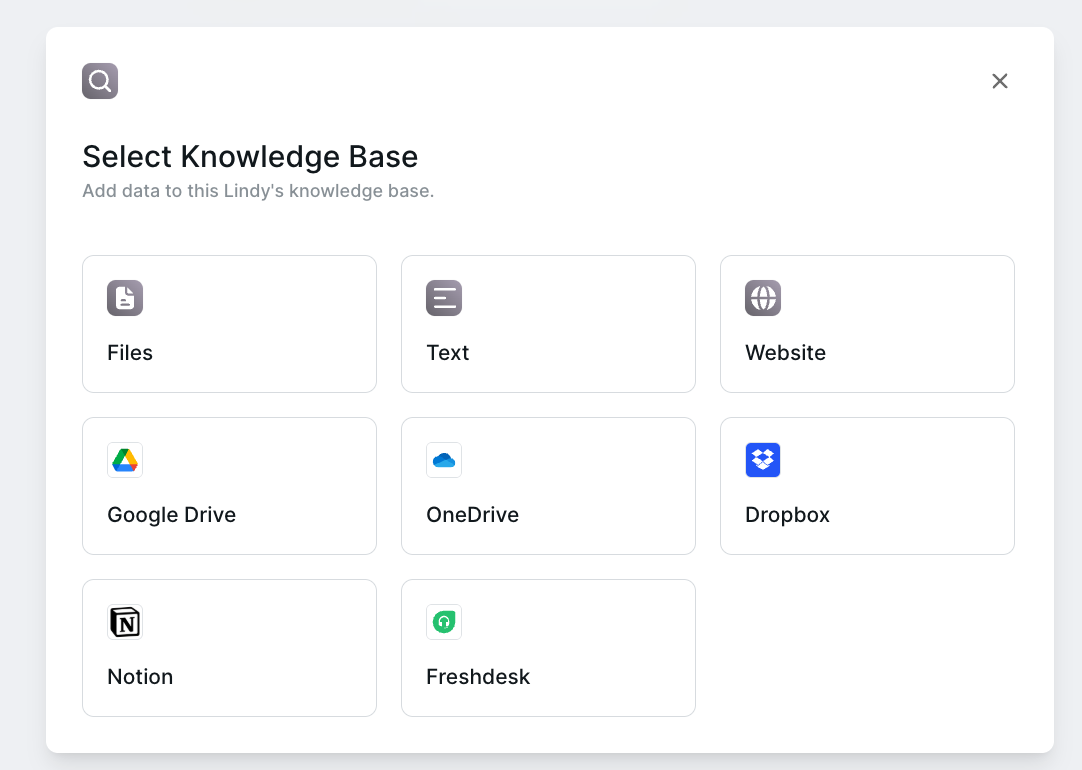This screenshot has height=770, width=1082.
Task: Pick the Website label
Action: 785,353
